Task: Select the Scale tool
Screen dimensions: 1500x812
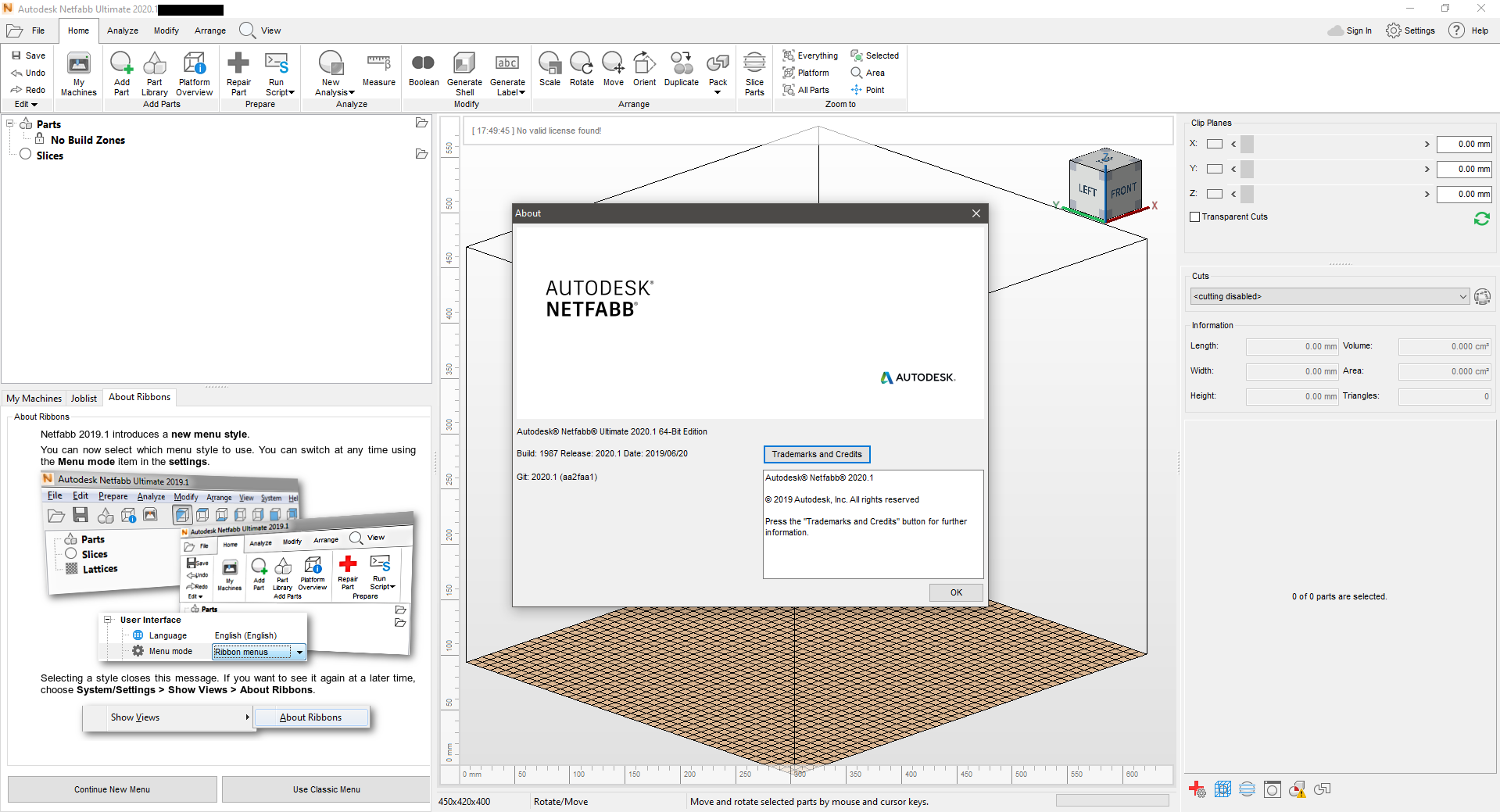Action: coord(550,69)
